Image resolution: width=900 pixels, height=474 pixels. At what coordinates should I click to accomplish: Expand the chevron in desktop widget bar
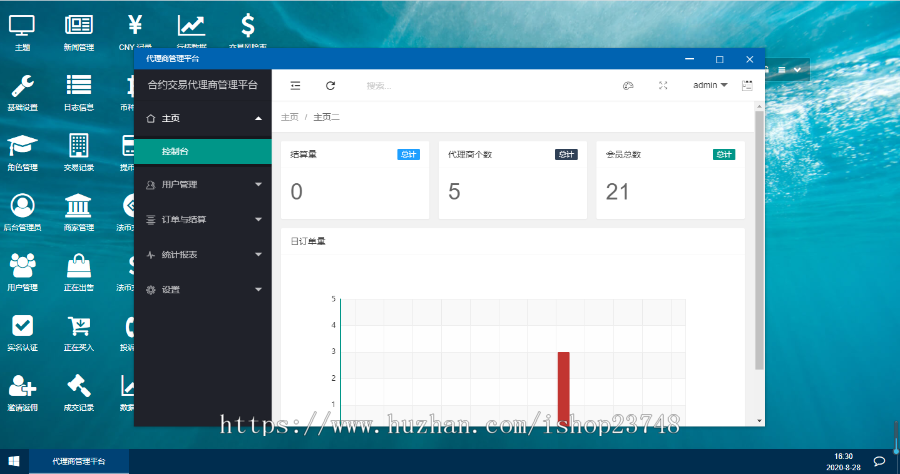(x=797, y=69)
